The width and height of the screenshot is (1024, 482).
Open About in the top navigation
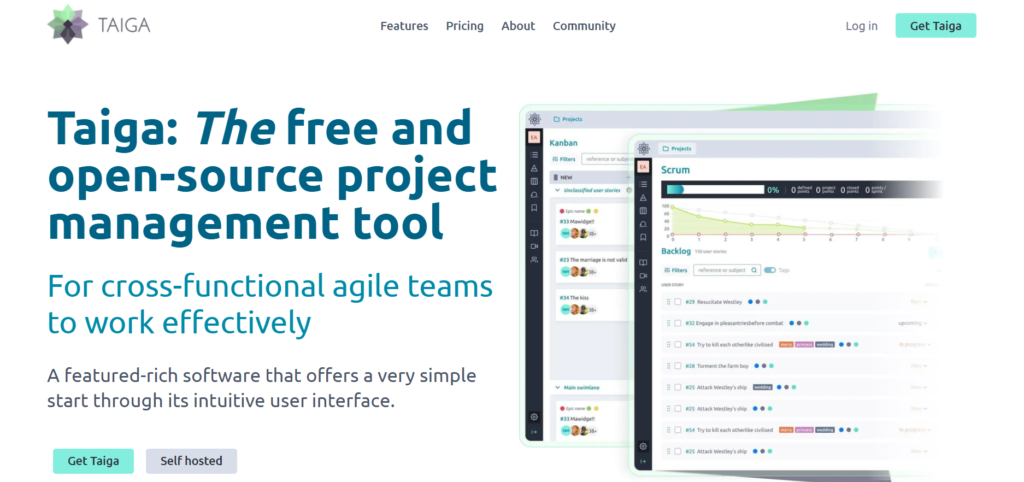point(518,26)
